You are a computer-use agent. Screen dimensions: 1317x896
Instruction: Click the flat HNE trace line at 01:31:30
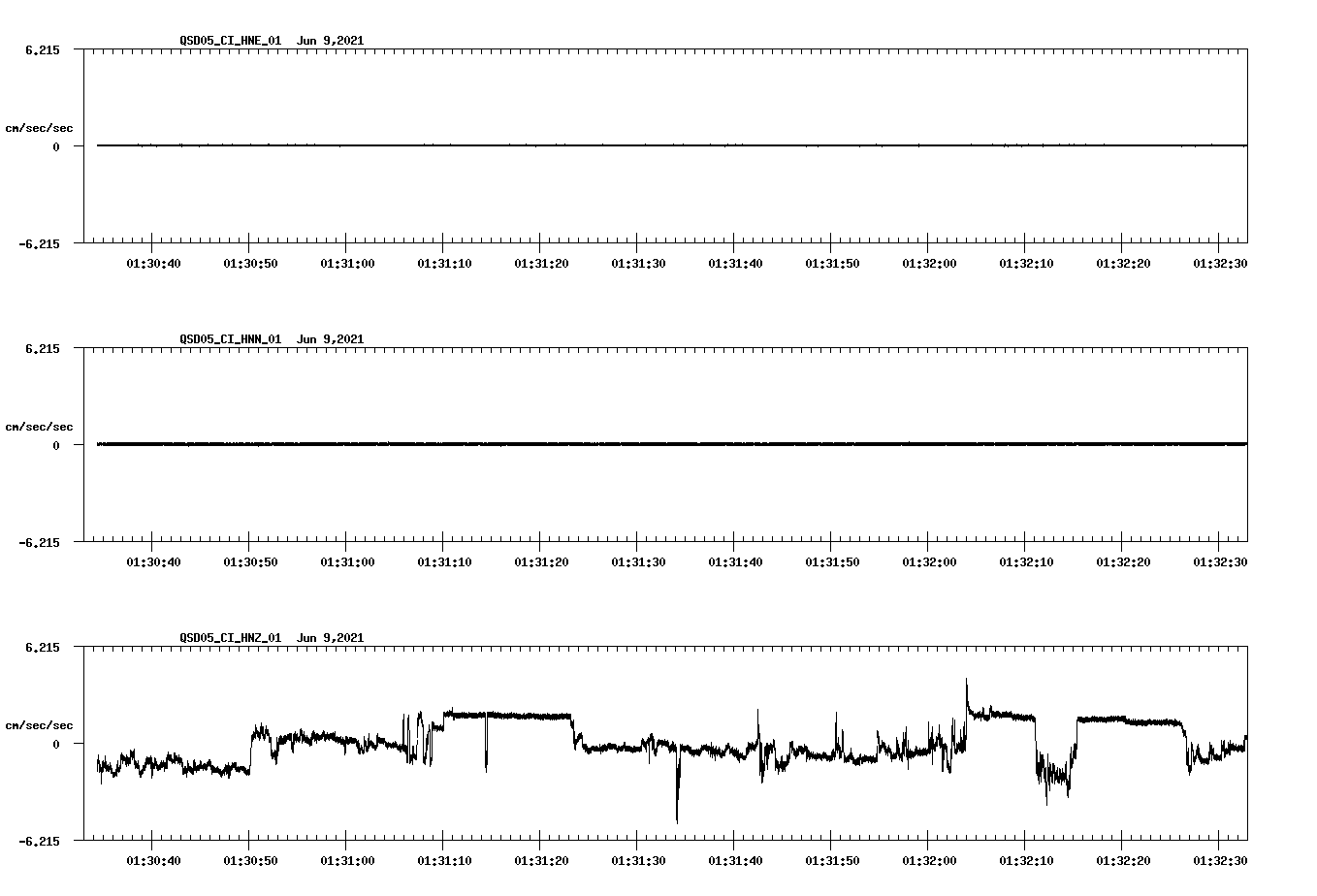(x=637, y=145)
